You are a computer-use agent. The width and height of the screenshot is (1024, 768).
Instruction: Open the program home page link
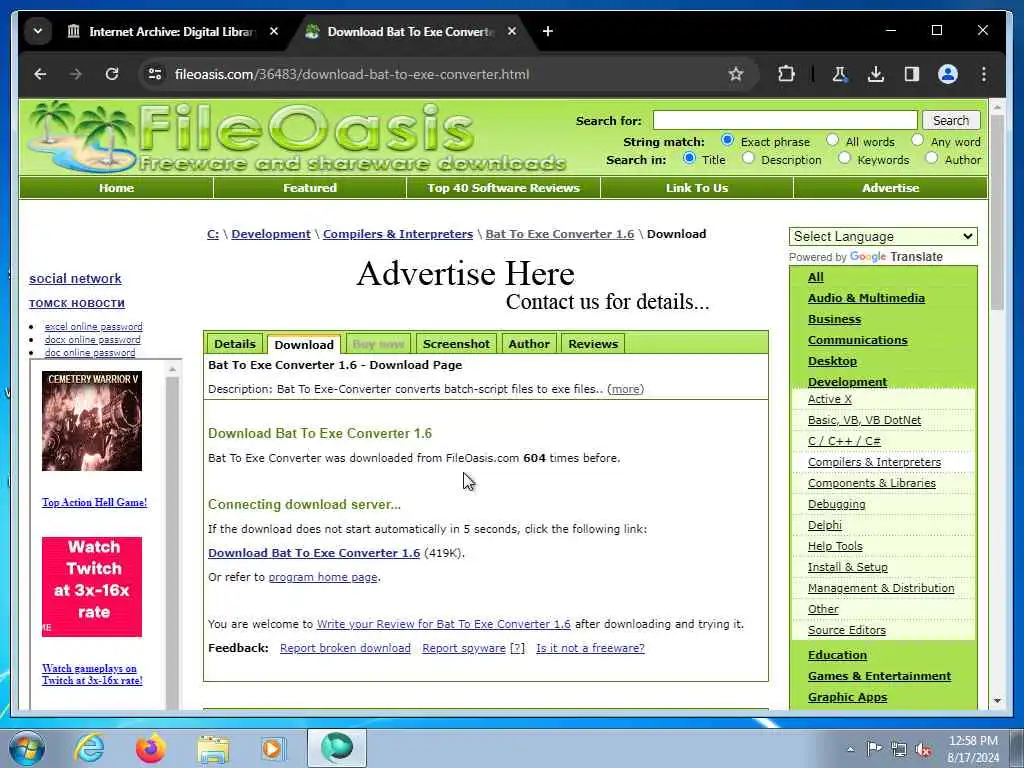(323, 577)
